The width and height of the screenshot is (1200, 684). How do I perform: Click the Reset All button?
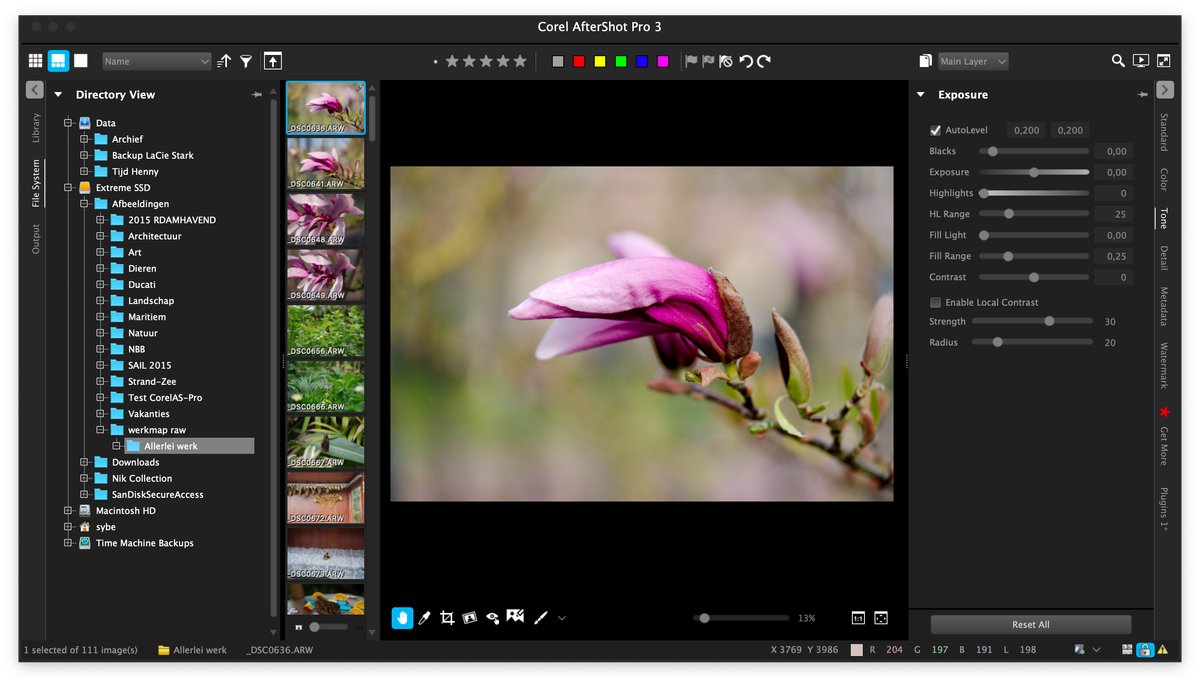tap(1030, 625)
